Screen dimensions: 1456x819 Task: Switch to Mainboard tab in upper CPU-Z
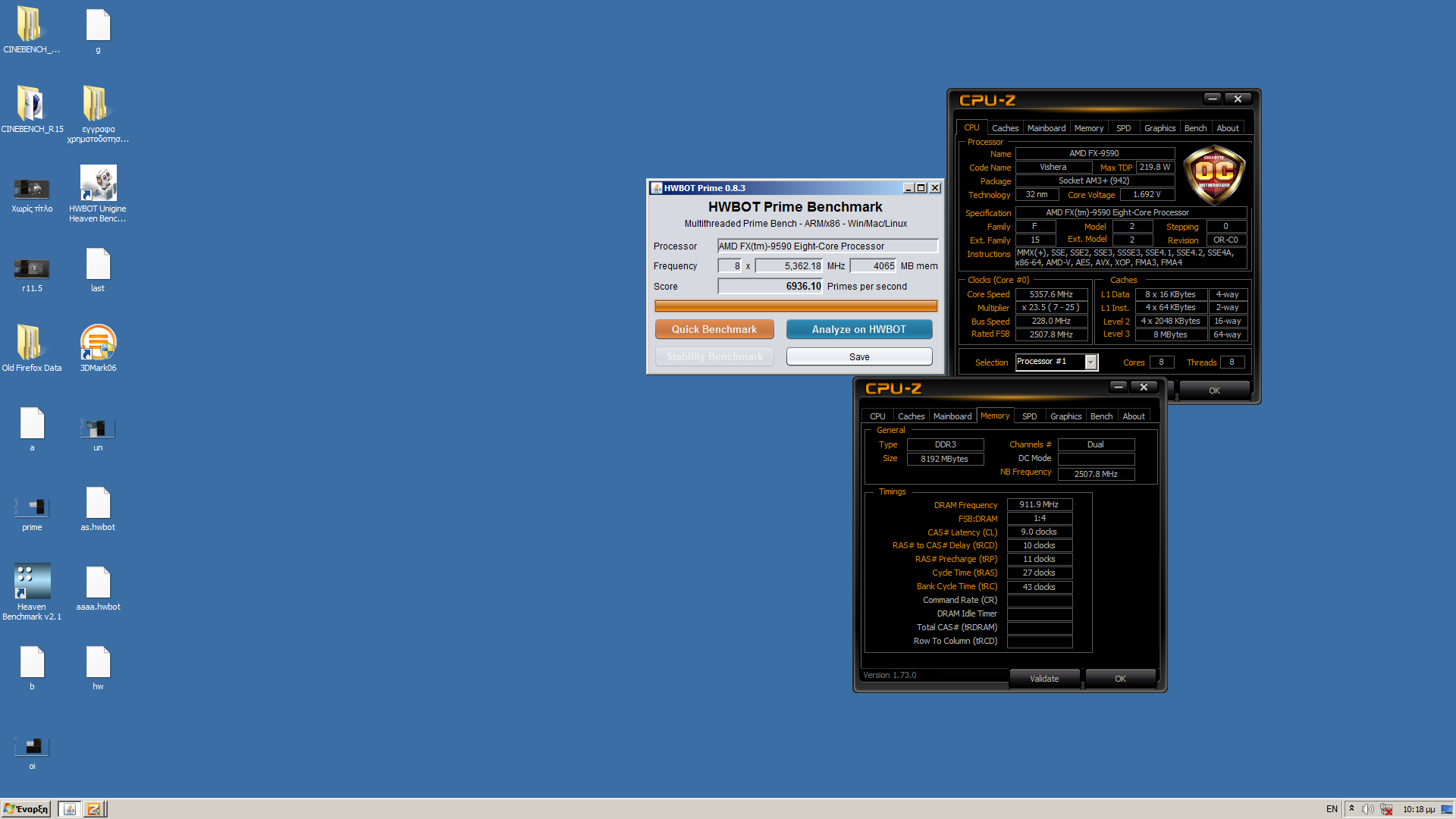1046,128
